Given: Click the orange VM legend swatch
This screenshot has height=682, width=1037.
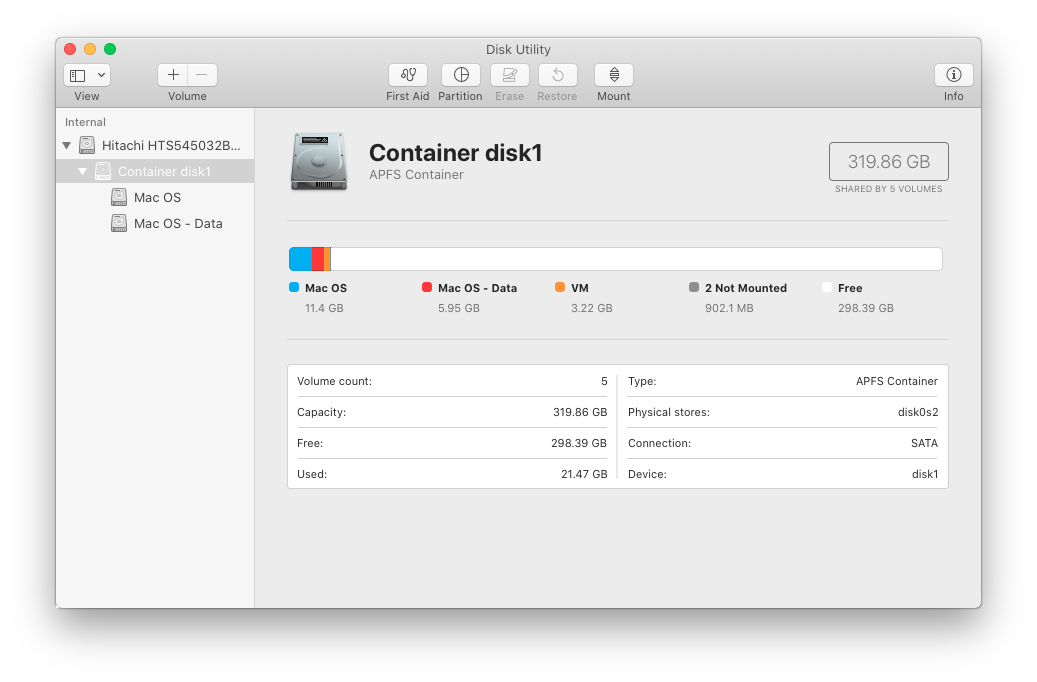Looking at the screenshot, I should tap(560, 287).
